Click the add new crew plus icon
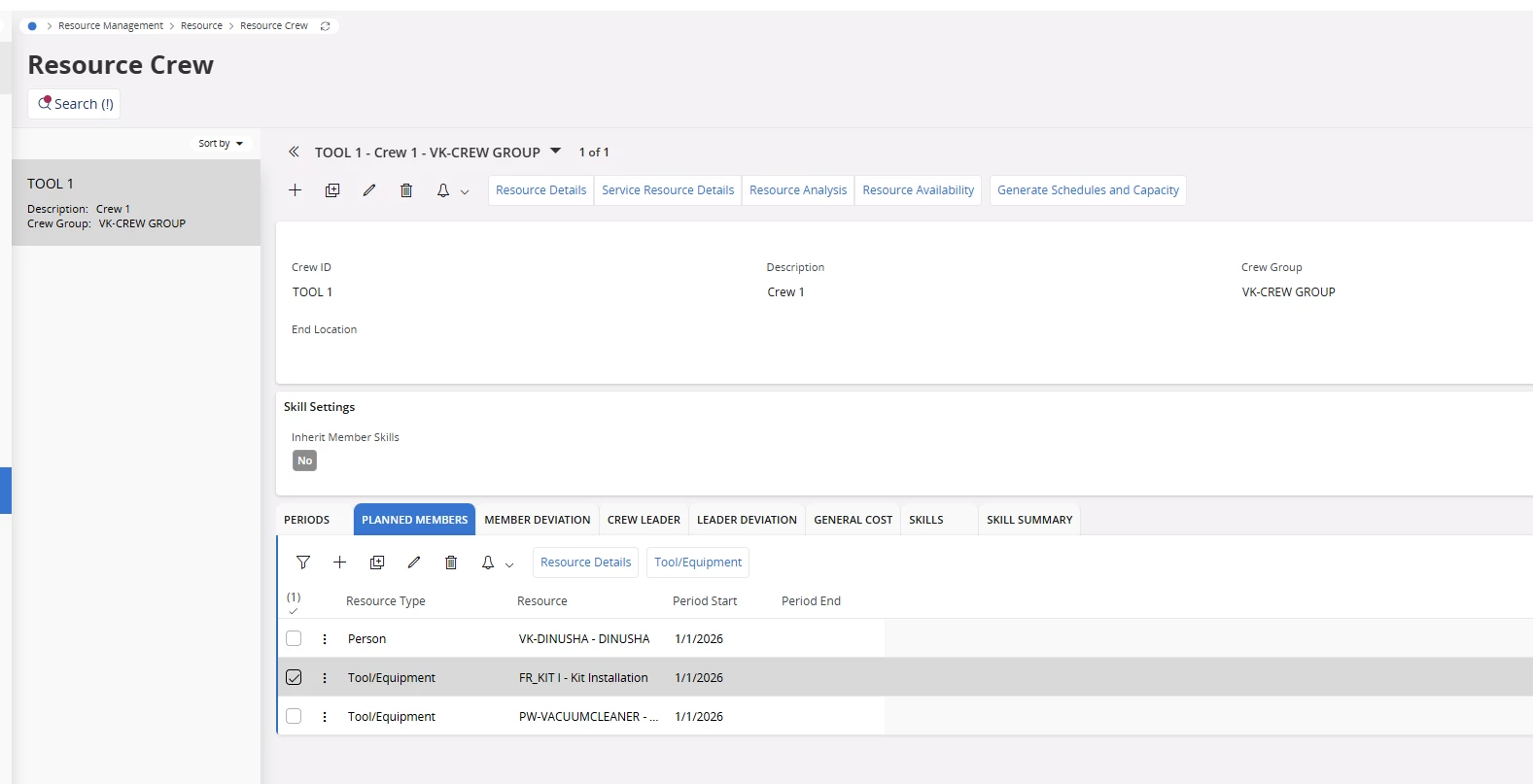1533x784 pixels. click(x=296, y=190)
